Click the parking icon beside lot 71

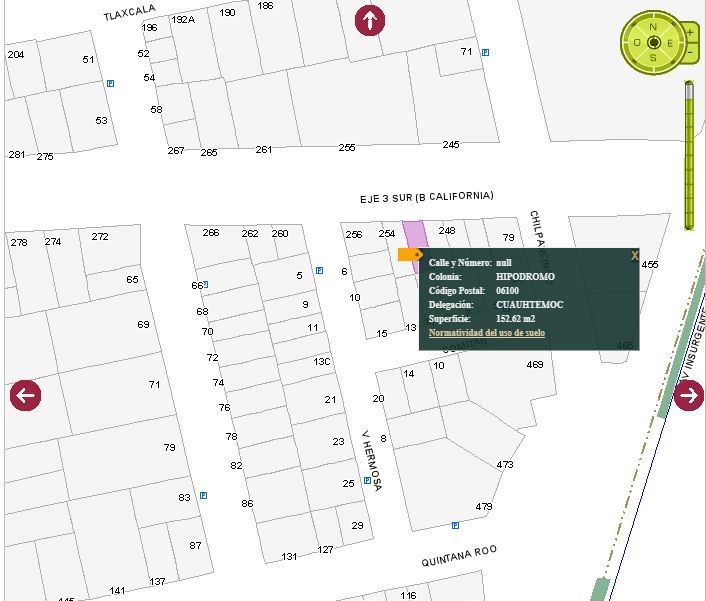point(485,52)
